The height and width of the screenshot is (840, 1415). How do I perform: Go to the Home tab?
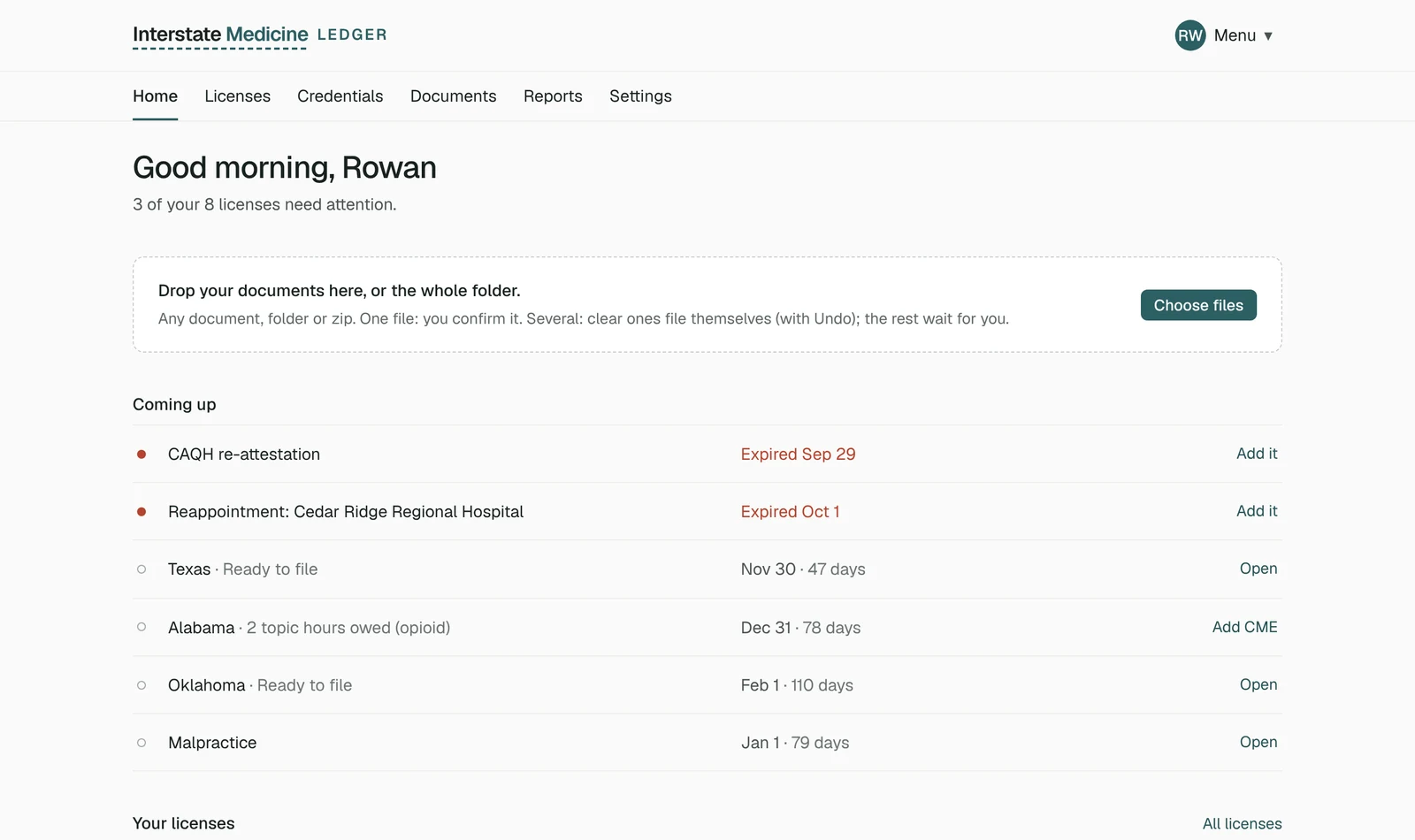tap(155, 95)
